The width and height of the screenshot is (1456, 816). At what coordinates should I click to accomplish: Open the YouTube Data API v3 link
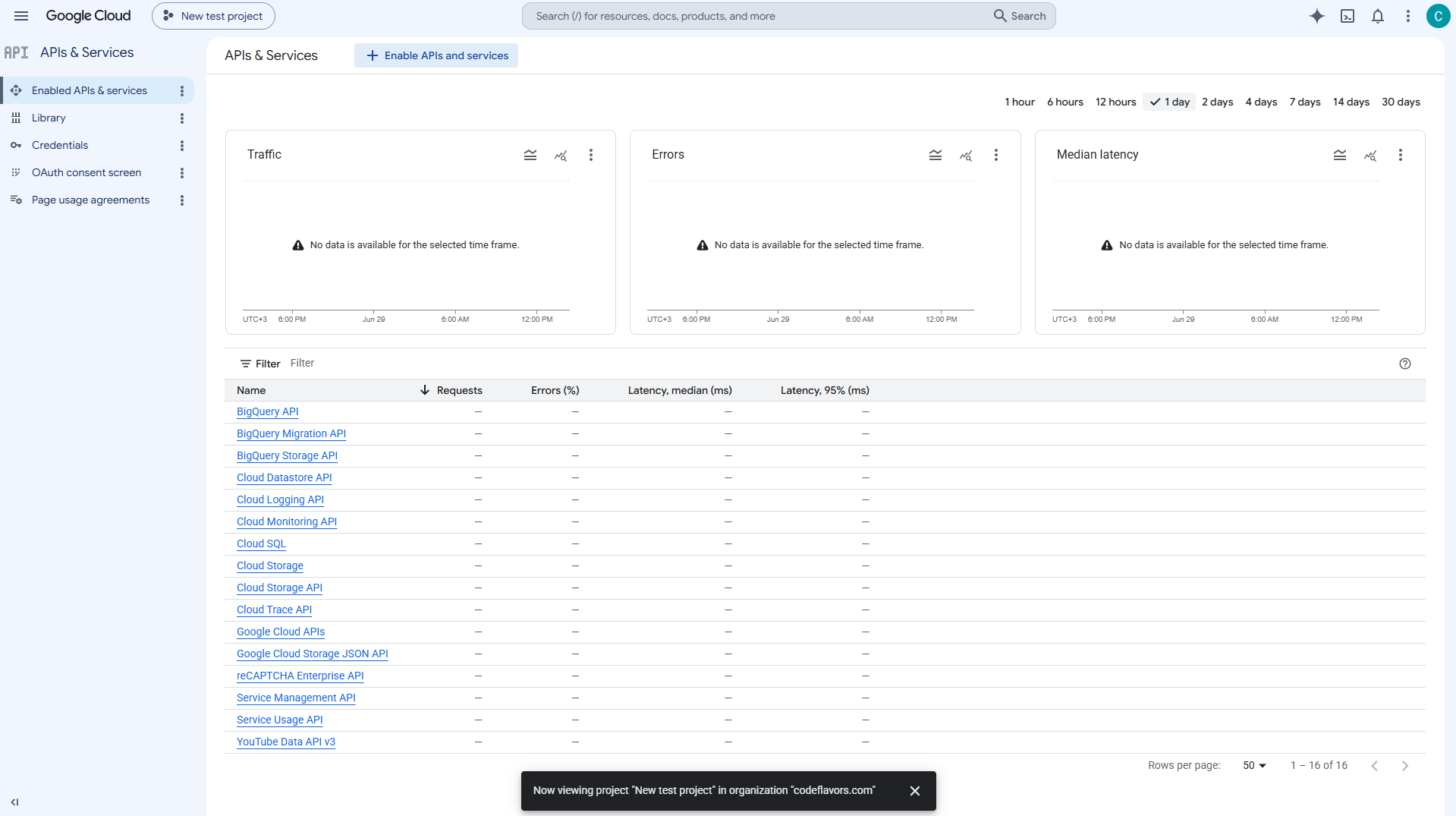[x=285, y=742]
